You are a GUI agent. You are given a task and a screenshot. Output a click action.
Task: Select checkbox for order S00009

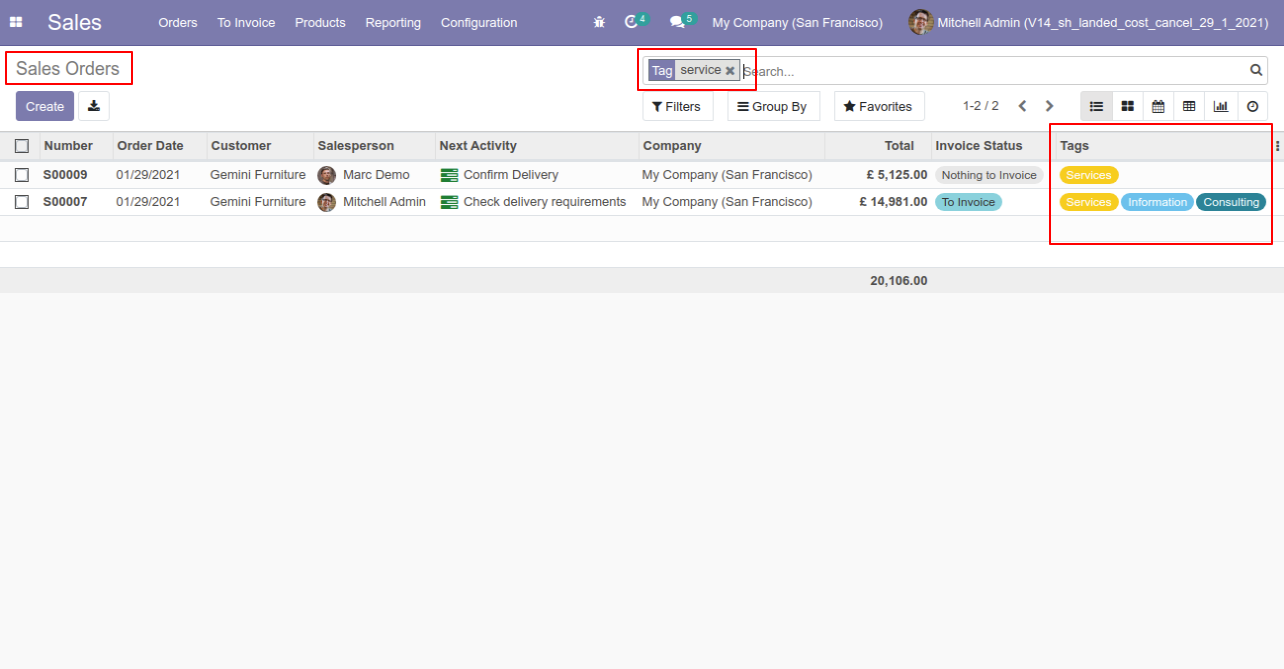[x=22, y=175]
